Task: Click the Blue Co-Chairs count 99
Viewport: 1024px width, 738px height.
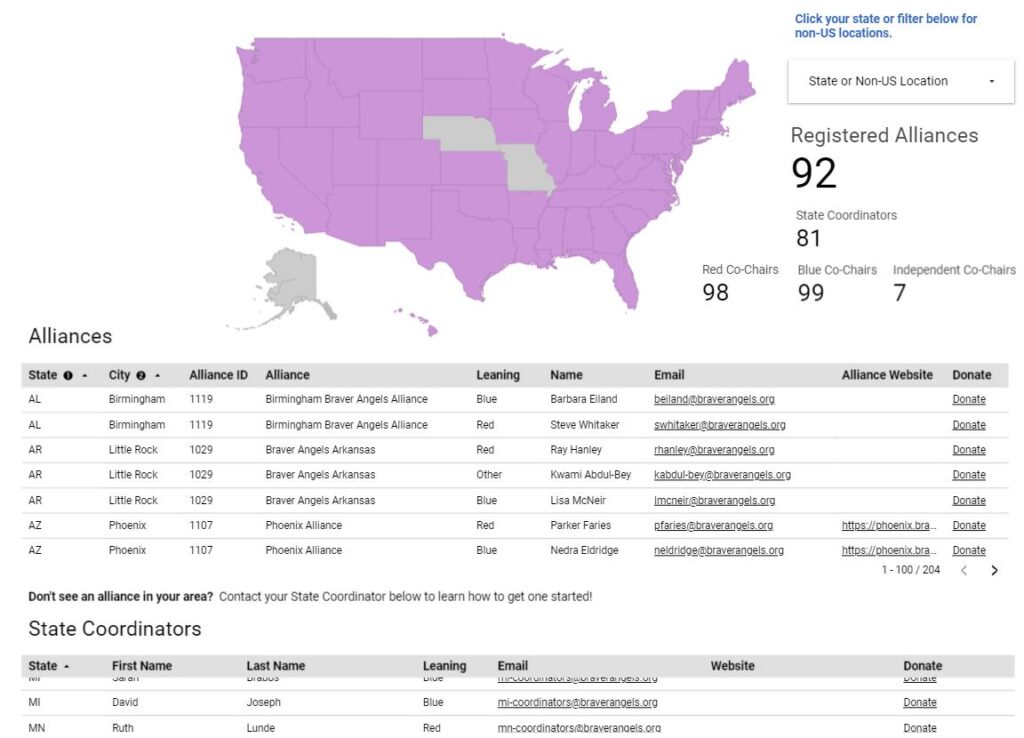Action: (810, 292)
